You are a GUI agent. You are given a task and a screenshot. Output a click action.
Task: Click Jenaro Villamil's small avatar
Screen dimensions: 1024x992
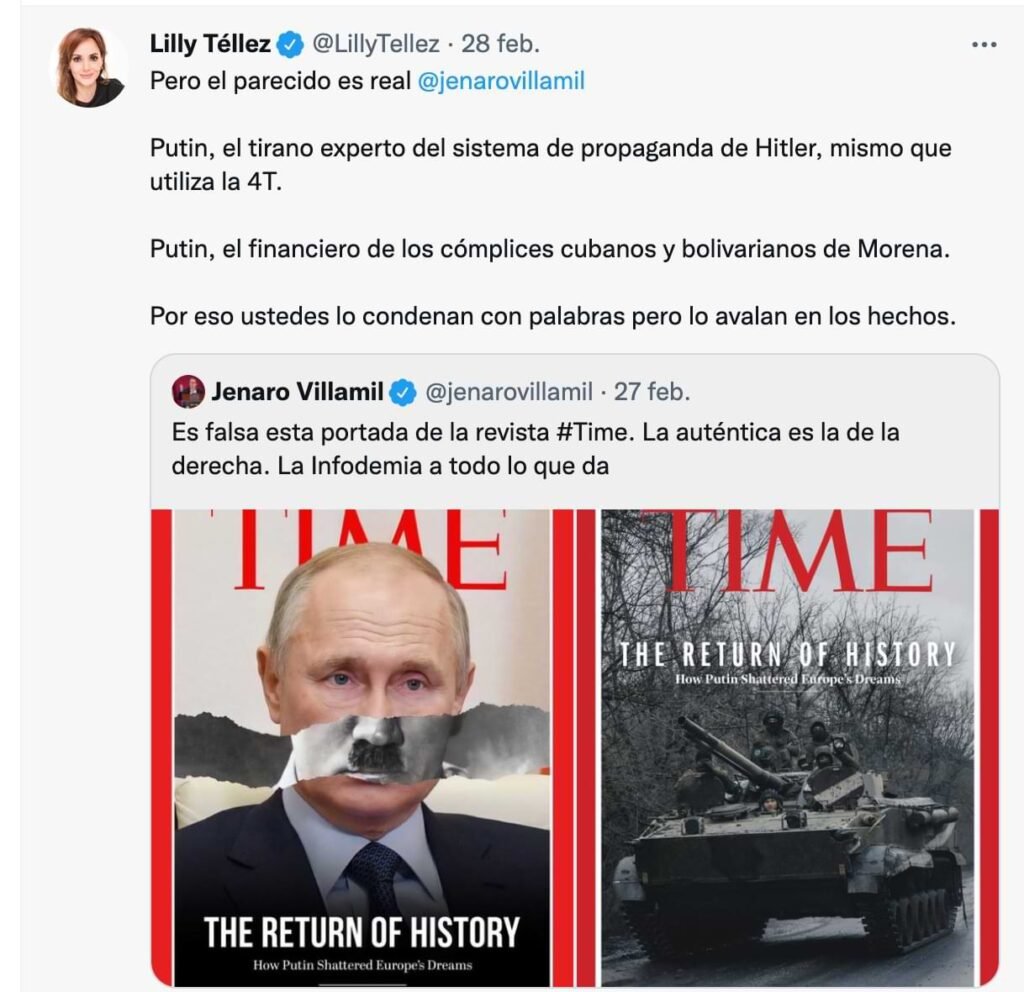coord(188,392)
